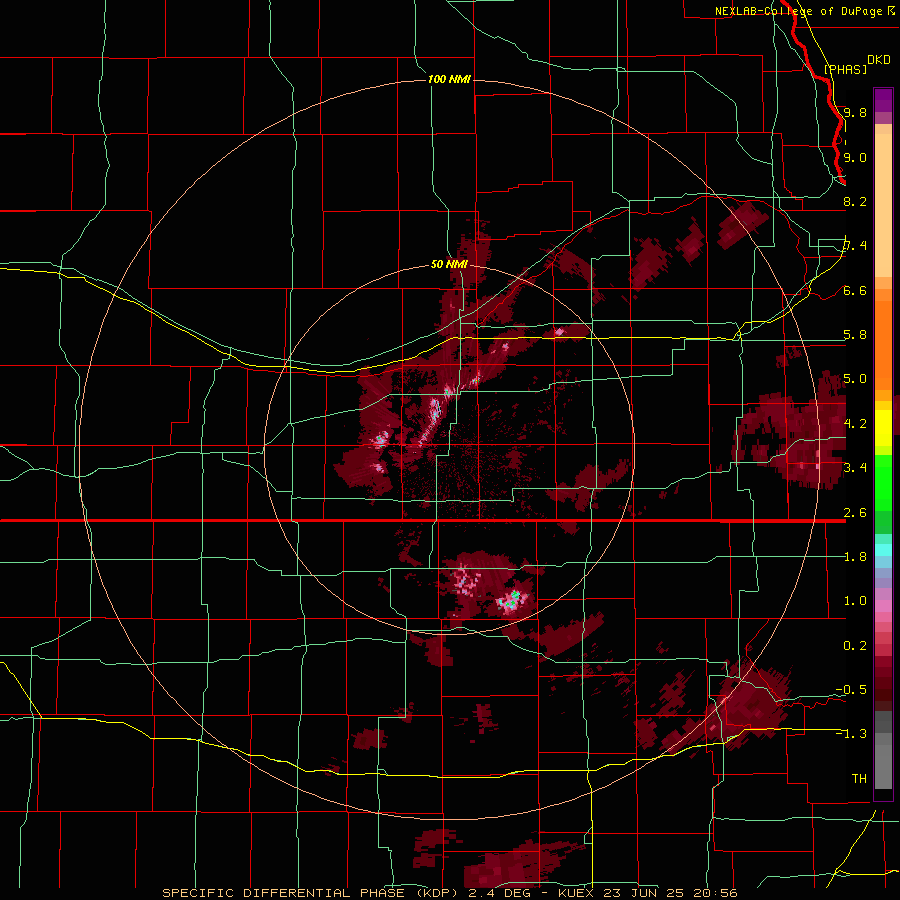Click the TH threshold label on the scale

859,779
